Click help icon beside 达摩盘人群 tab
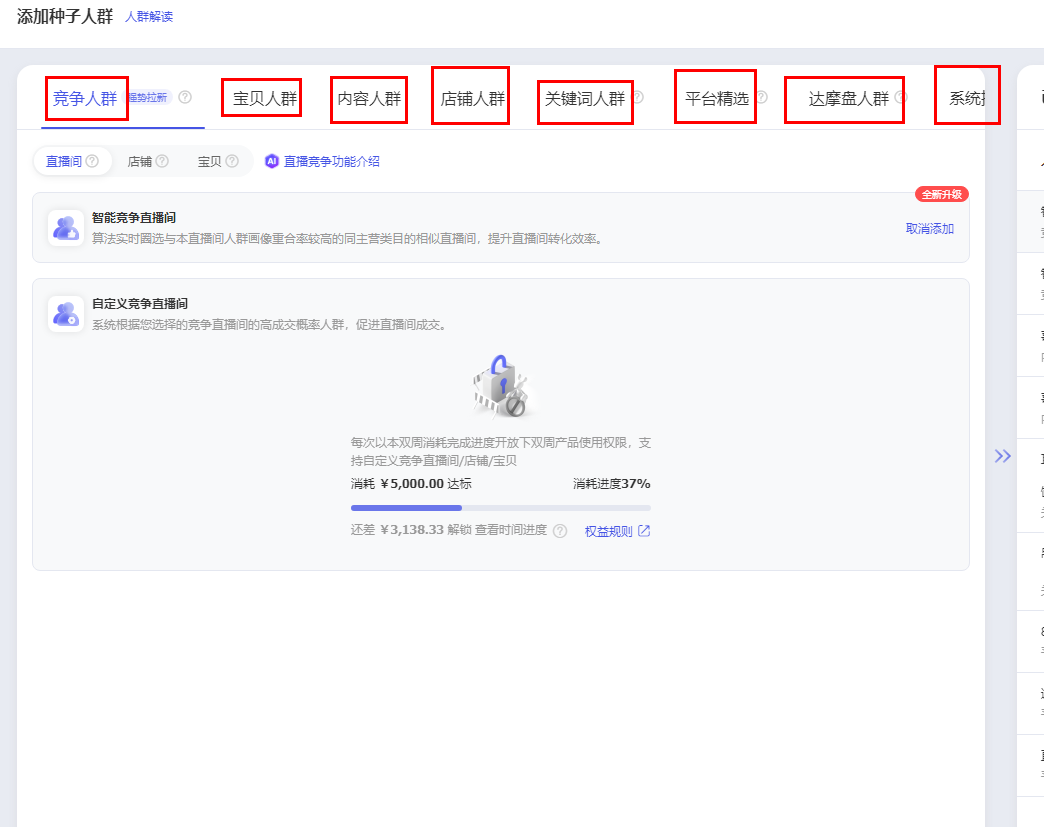This screenshot has width=1044, height=827. point(901,98)
